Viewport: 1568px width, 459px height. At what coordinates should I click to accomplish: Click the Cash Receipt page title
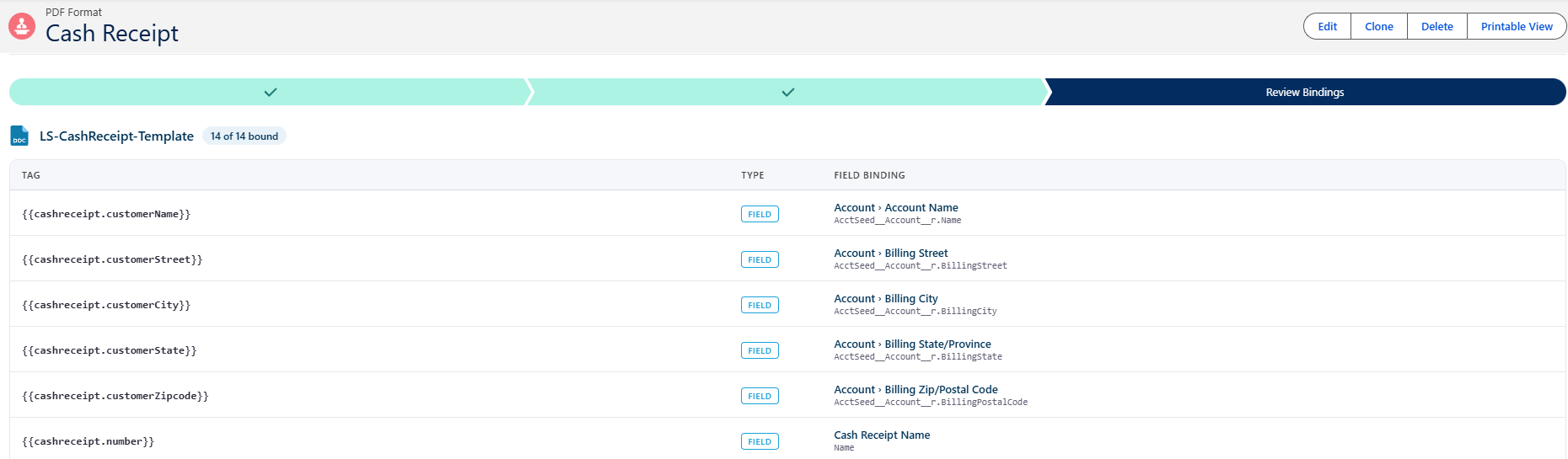click(112, 33)
